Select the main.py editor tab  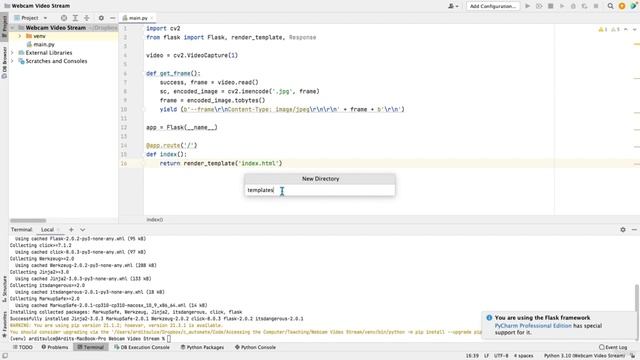click(138, 18)
